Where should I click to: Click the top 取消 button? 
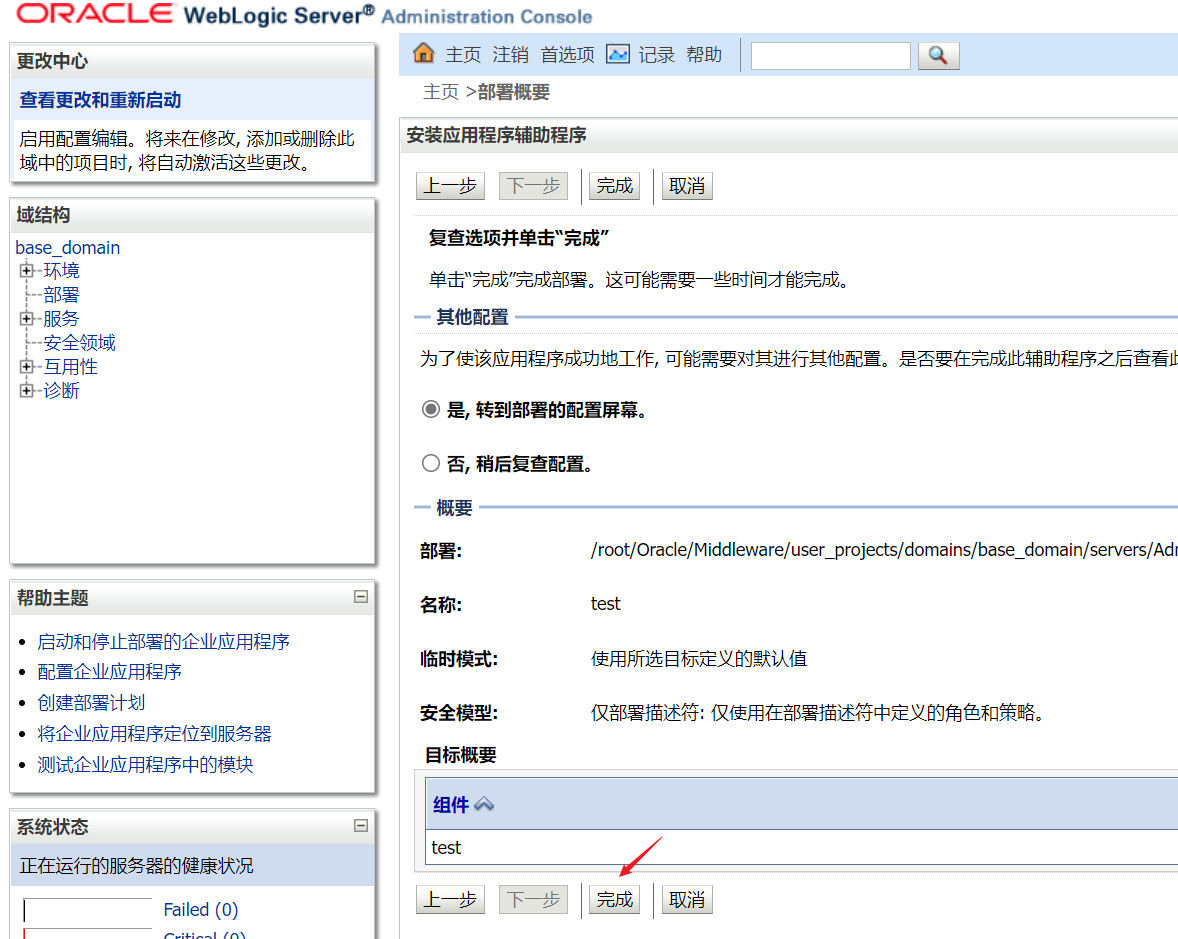click(687, 186)
